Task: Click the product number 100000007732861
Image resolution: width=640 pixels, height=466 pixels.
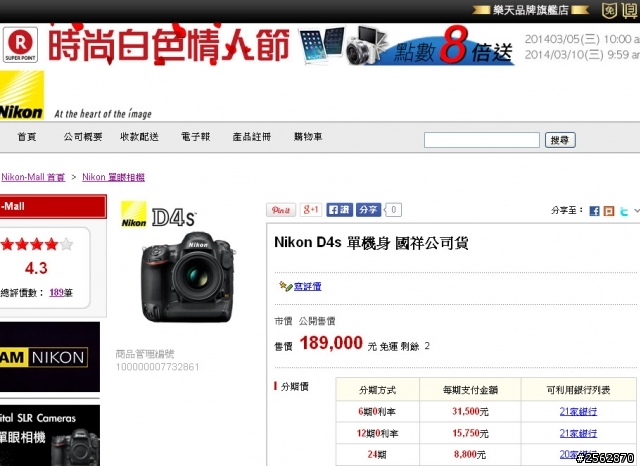Action: [x=158, y=367]
